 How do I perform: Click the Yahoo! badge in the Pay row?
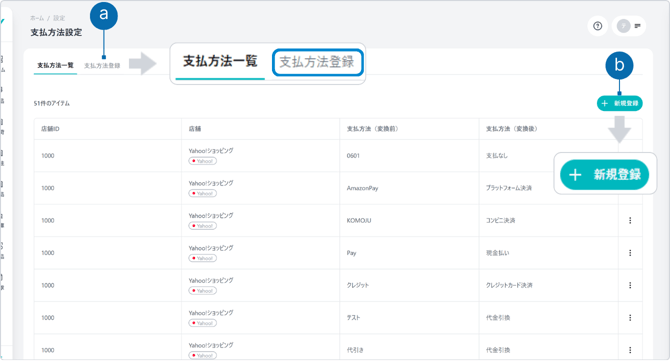click(x=203, y=258)
